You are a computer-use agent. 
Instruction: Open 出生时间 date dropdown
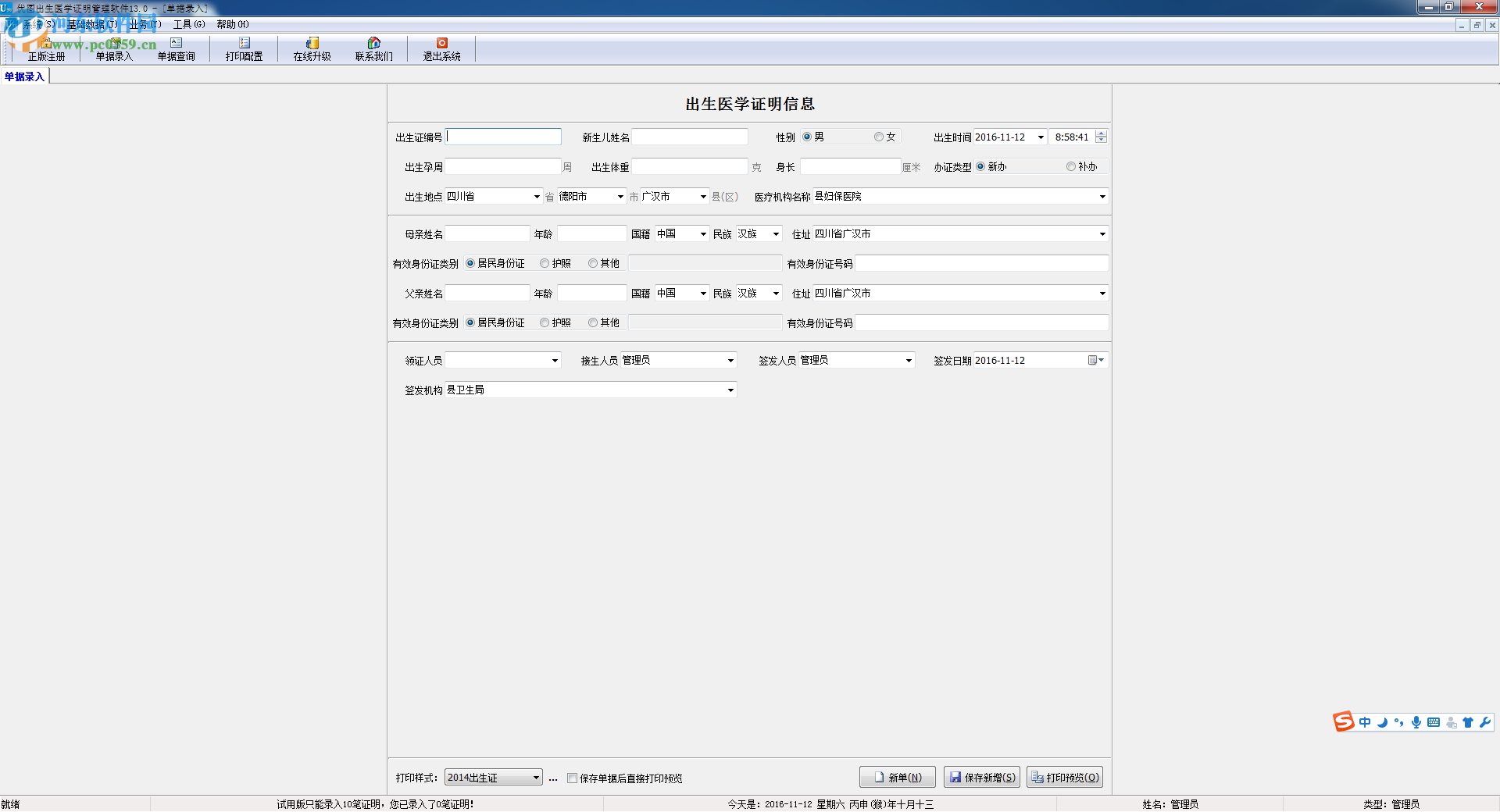[1041, 137]
